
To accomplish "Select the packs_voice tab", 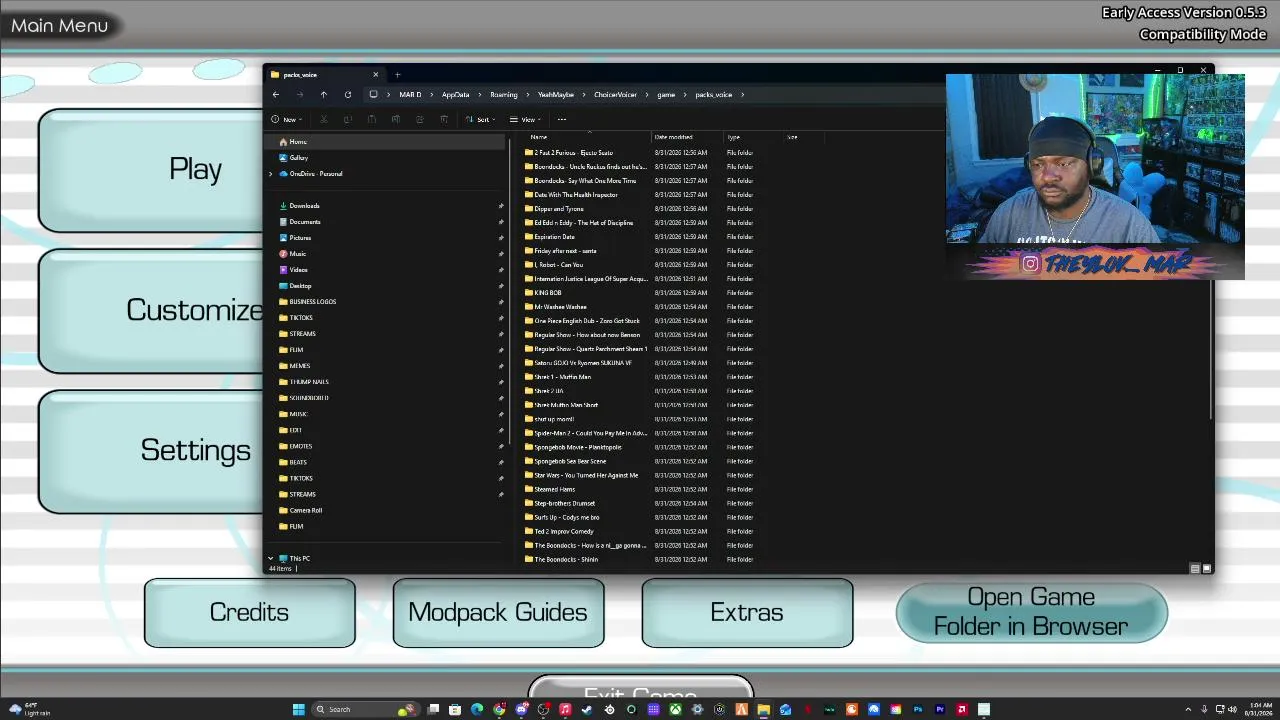I will (x=324, y=75).
